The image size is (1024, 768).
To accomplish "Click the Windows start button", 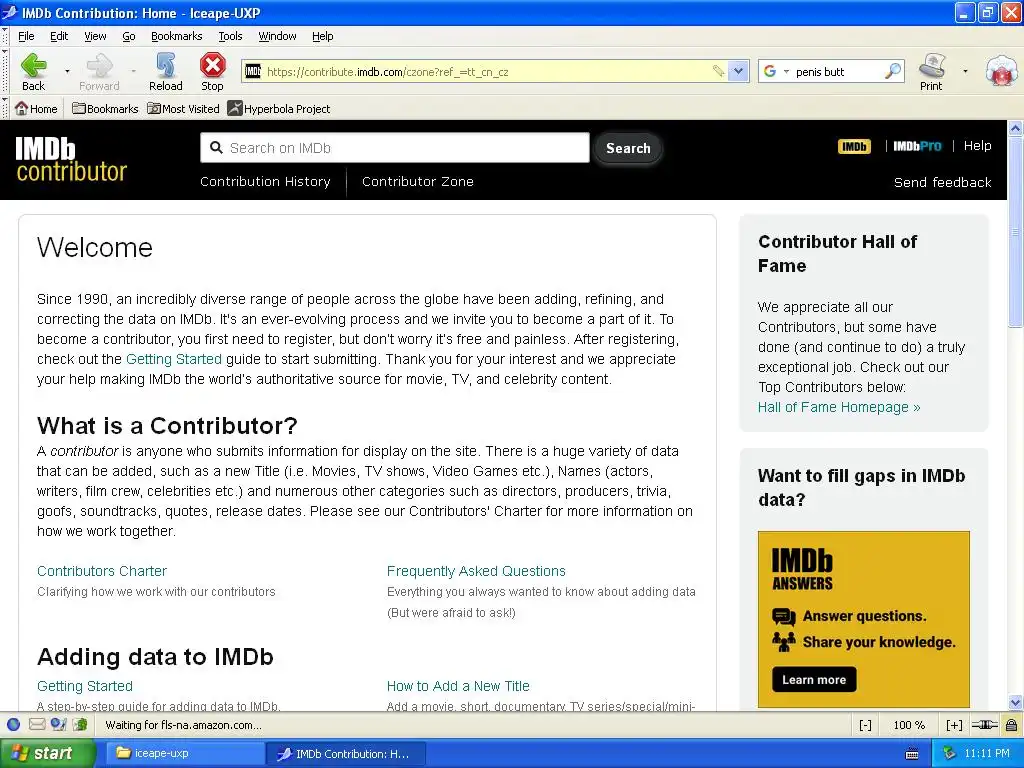I will pos(47,753).
